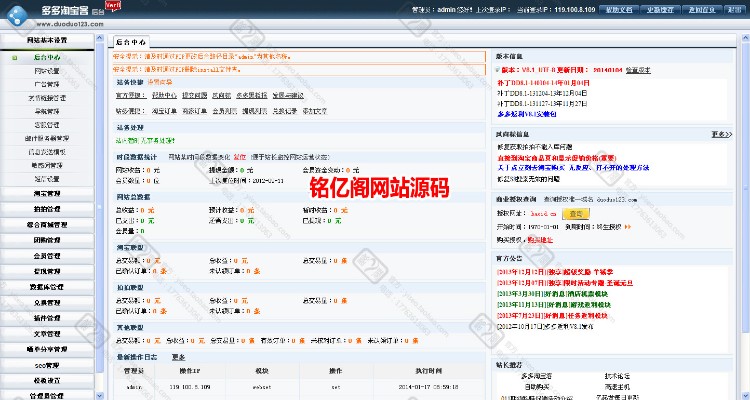Open 广告管理 in the sidebar menu
The width and height of the screenshot is (750, 400).
(47, 85)
